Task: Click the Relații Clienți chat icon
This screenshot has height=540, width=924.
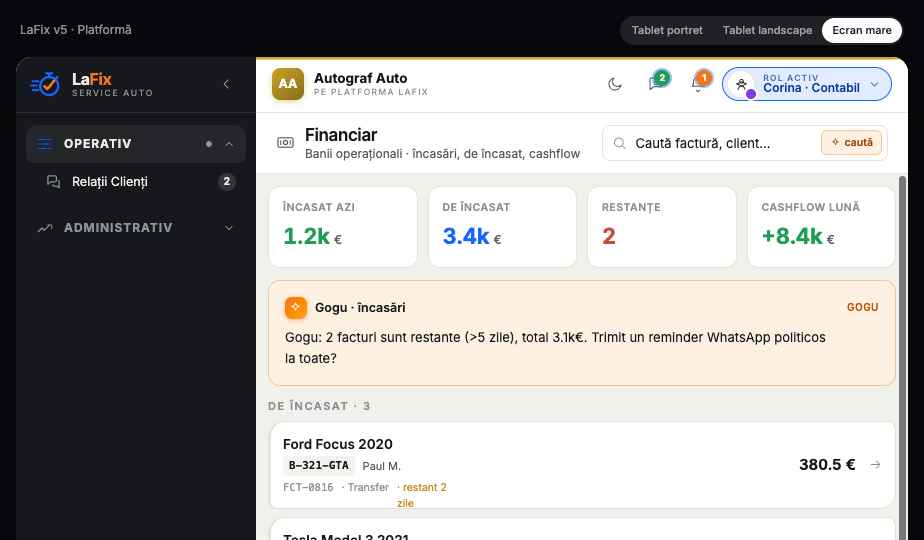Action: click(x=53, y=182)
